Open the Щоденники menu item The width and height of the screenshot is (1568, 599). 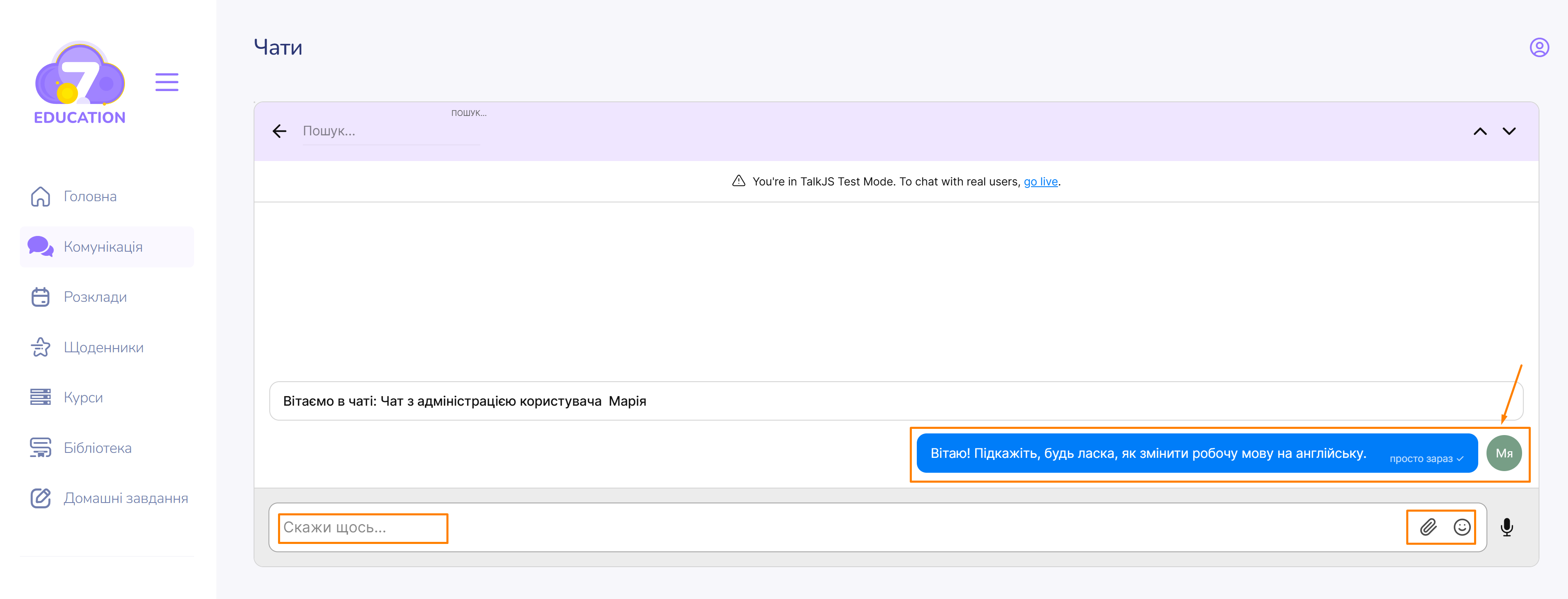[x=107, y=347]
